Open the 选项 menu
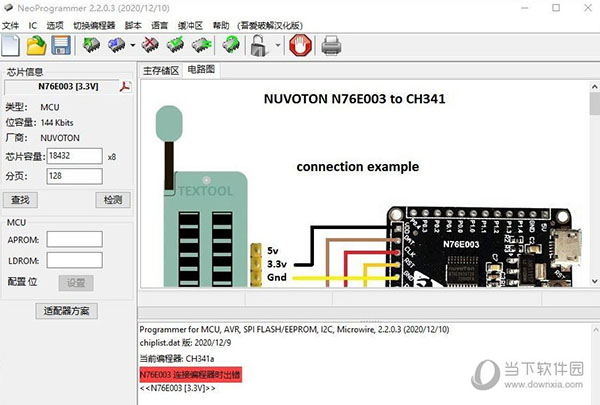This screenshot has width=600, height=405. pyautogui.click(x=55, y=26)
